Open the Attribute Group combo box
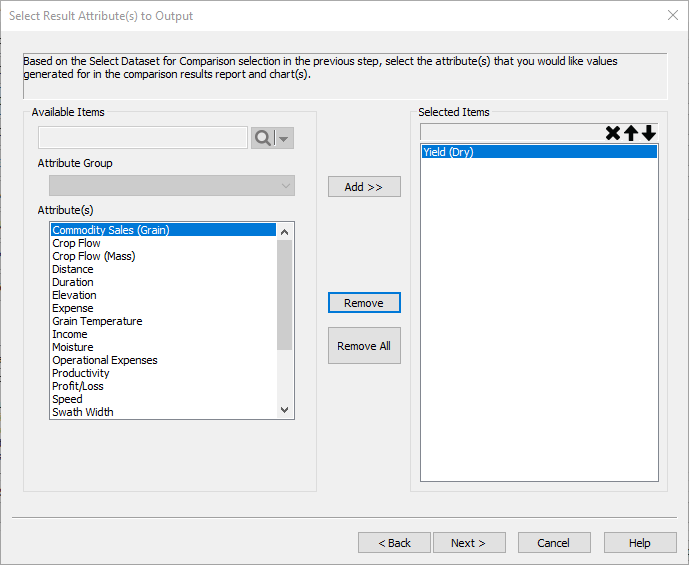 point(172,185)
